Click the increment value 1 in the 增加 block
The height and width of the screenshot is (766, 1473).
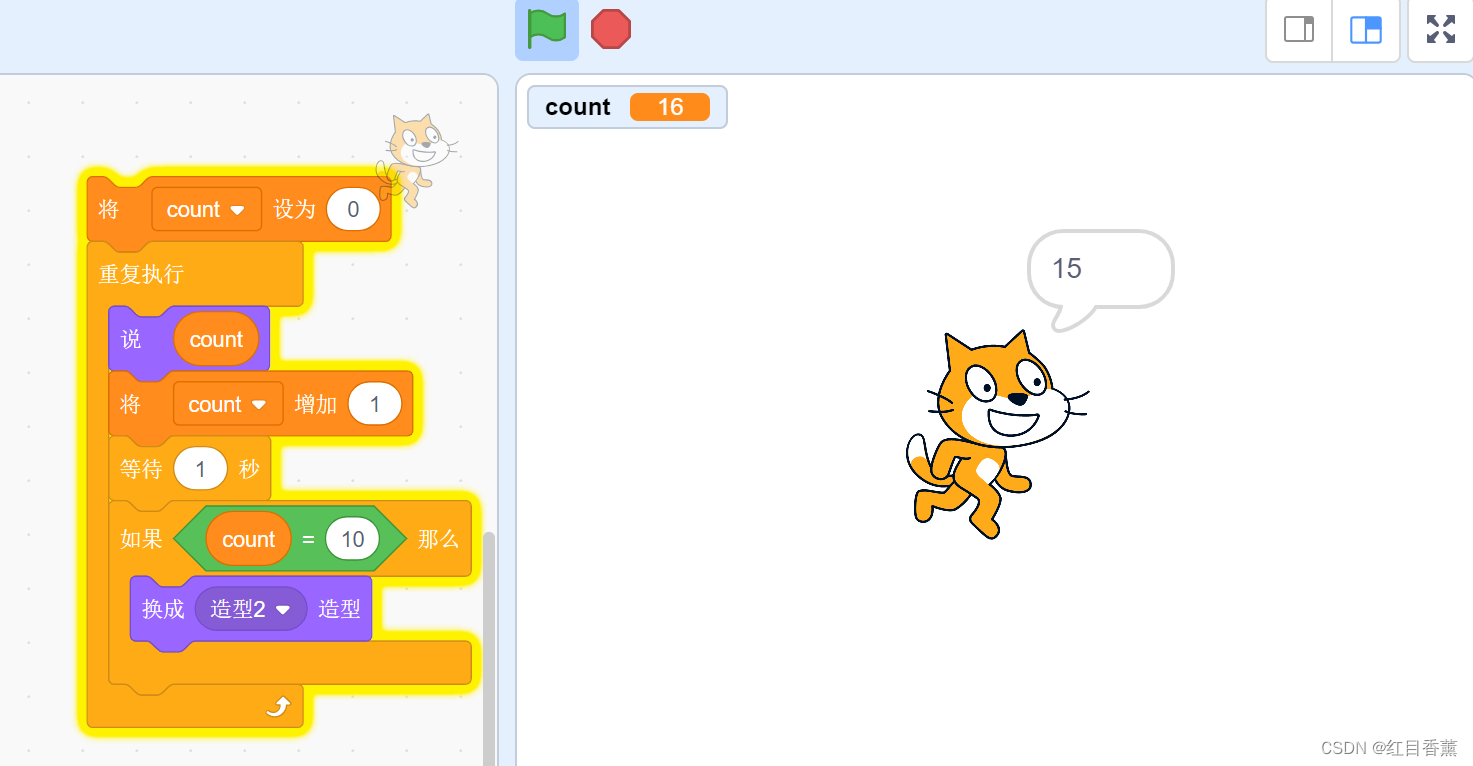click(x=375, y=404)
